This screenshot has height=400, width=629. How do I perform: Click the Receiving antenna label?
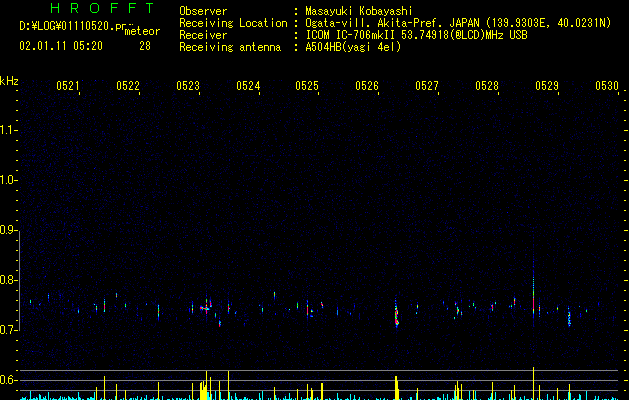click(230, 47)
